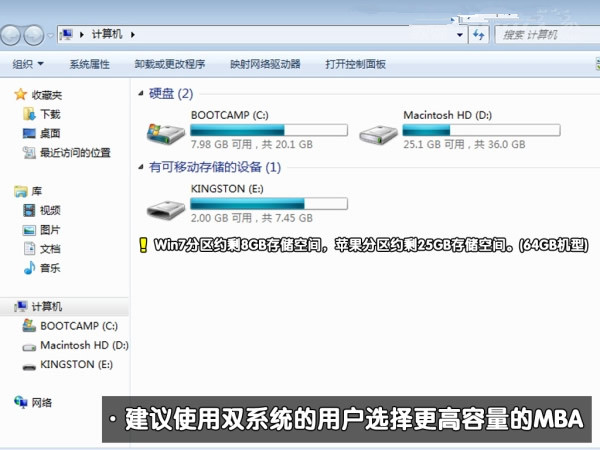Open 桌面 in the favorites list

pos(50,133)
